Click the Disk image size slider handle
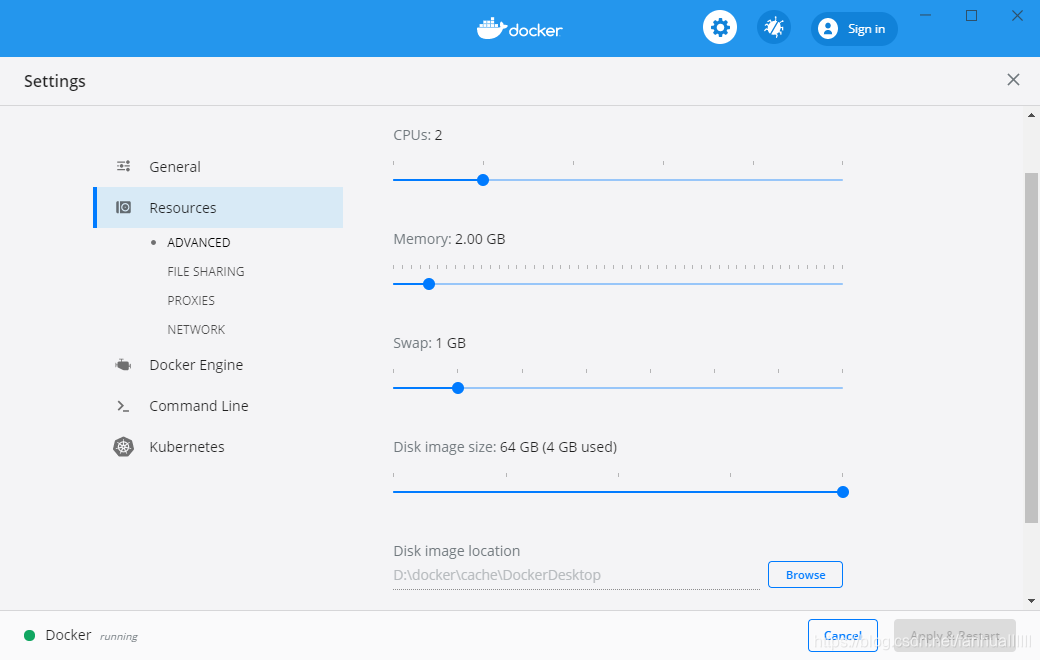 (843, 492)
